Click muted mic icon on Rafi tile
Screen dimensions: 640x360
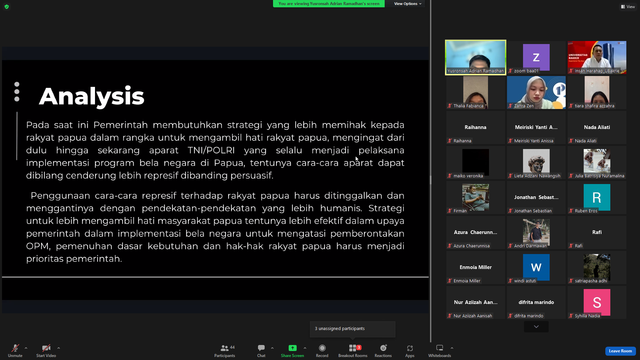tap(571, 246)
